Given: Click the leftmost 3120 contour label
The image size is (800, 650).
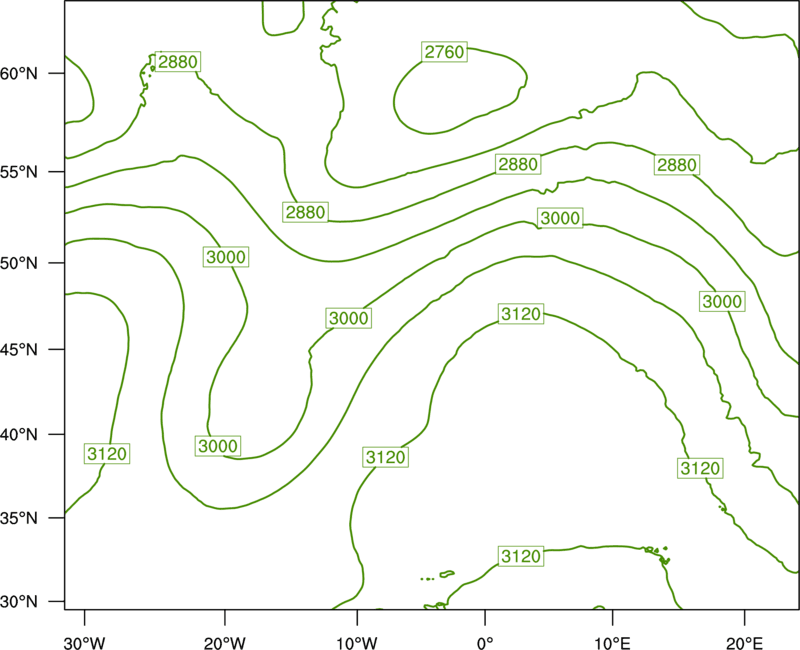Looking at the screenshot, I should click(x=107, y=454).
